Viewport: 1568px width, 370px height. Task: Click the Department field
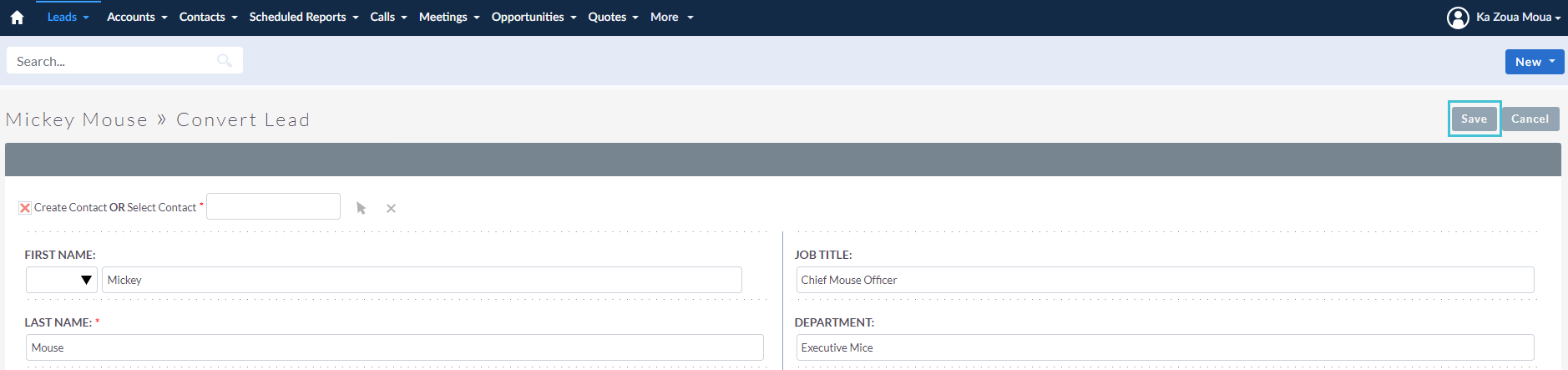point(1166,347)
